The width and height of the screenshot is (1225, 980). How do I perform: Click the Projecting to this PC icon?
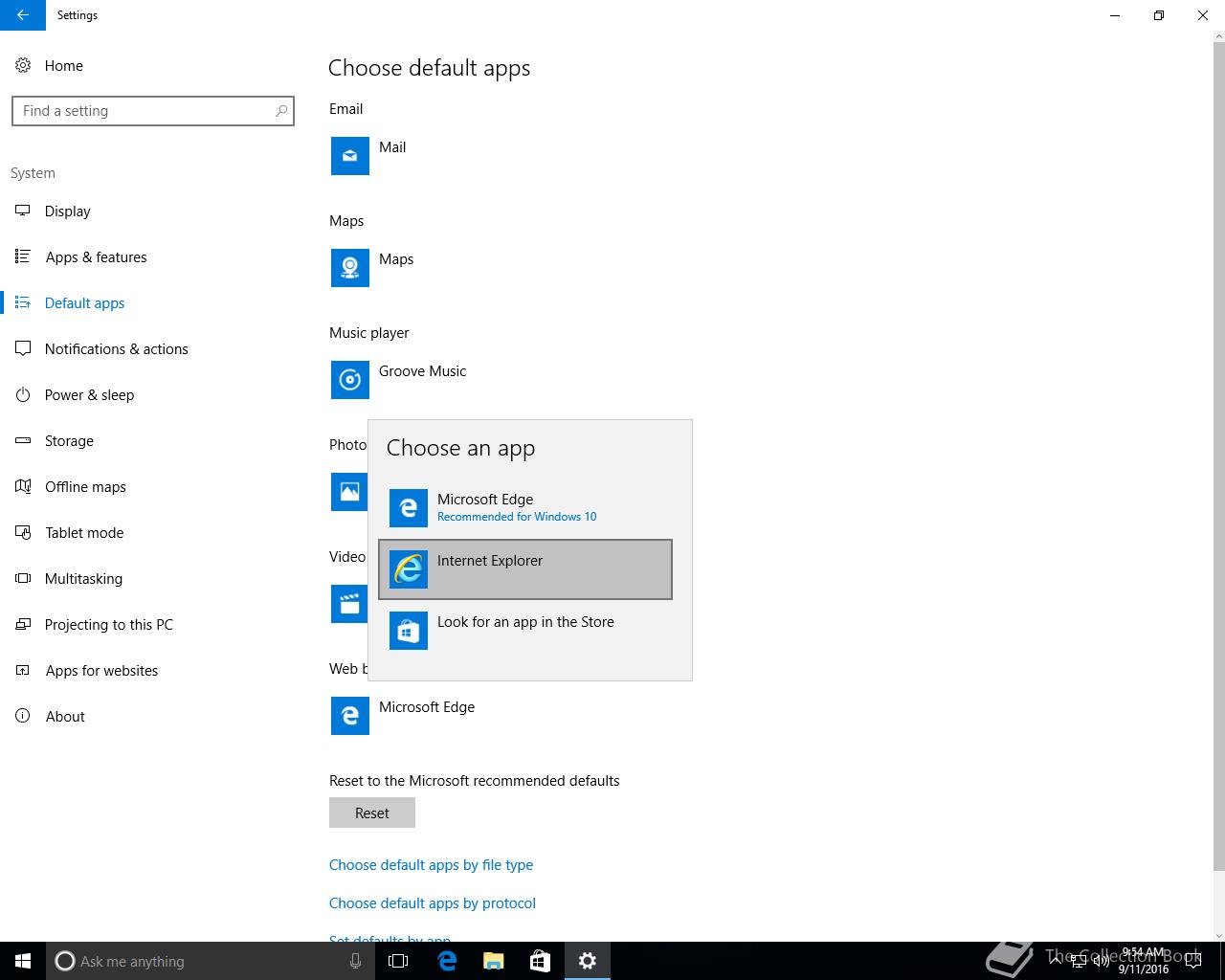click(23, 625)
